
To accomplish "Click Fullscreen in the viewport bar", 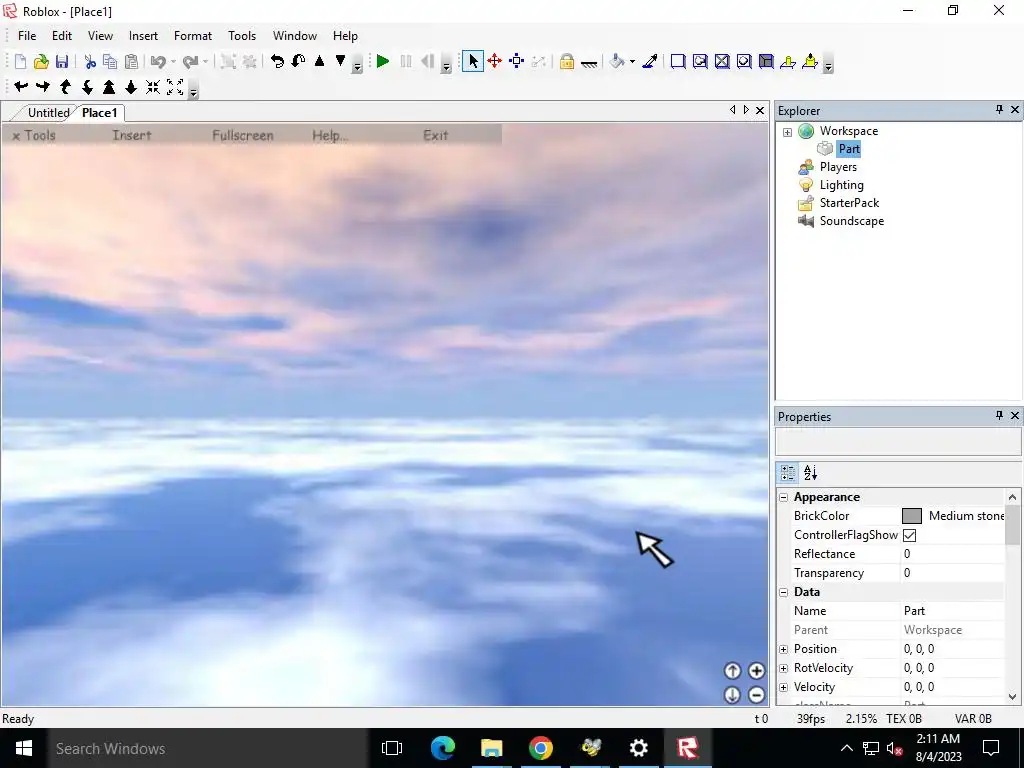I will [242, 135].
